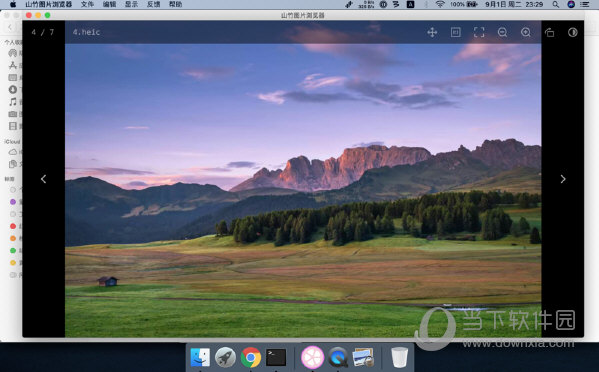Go to the next image arrow
This screenshot has width=599, height=372.
[563, 179]
